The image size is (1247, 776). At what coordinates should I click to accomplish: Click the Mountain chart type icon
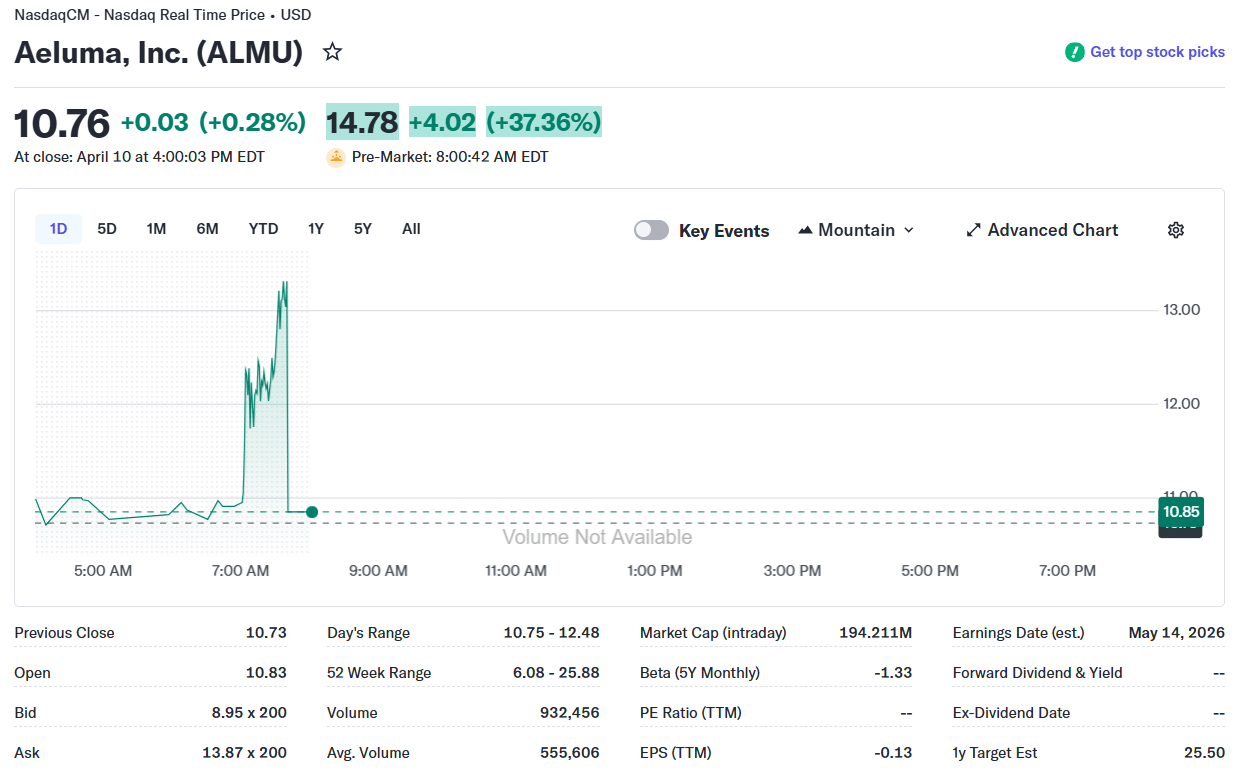[805, 230]
